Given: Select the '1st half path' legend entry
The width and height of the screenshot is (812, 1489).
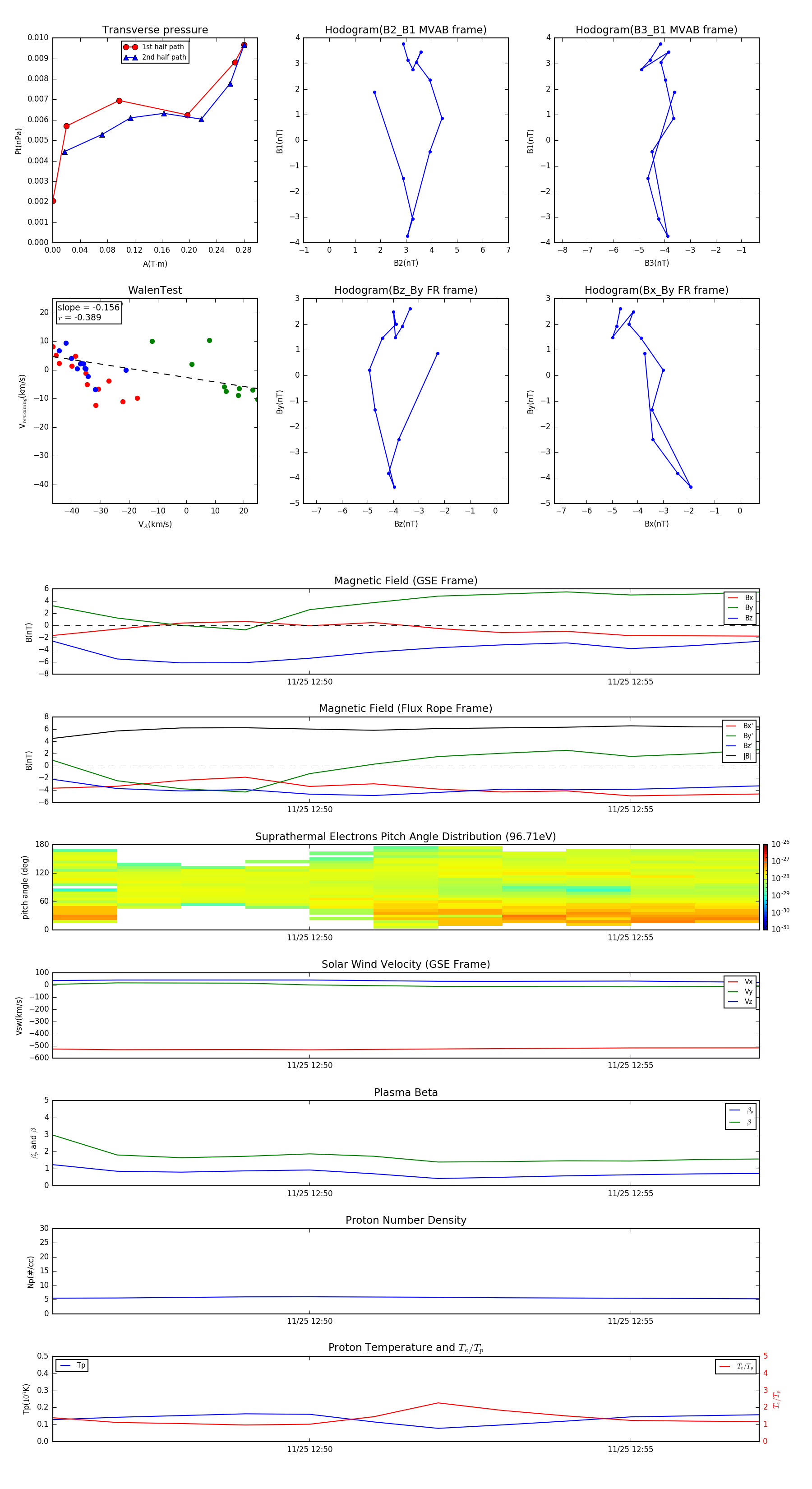Looking at the screenshot, I should (x=154, y=47).
